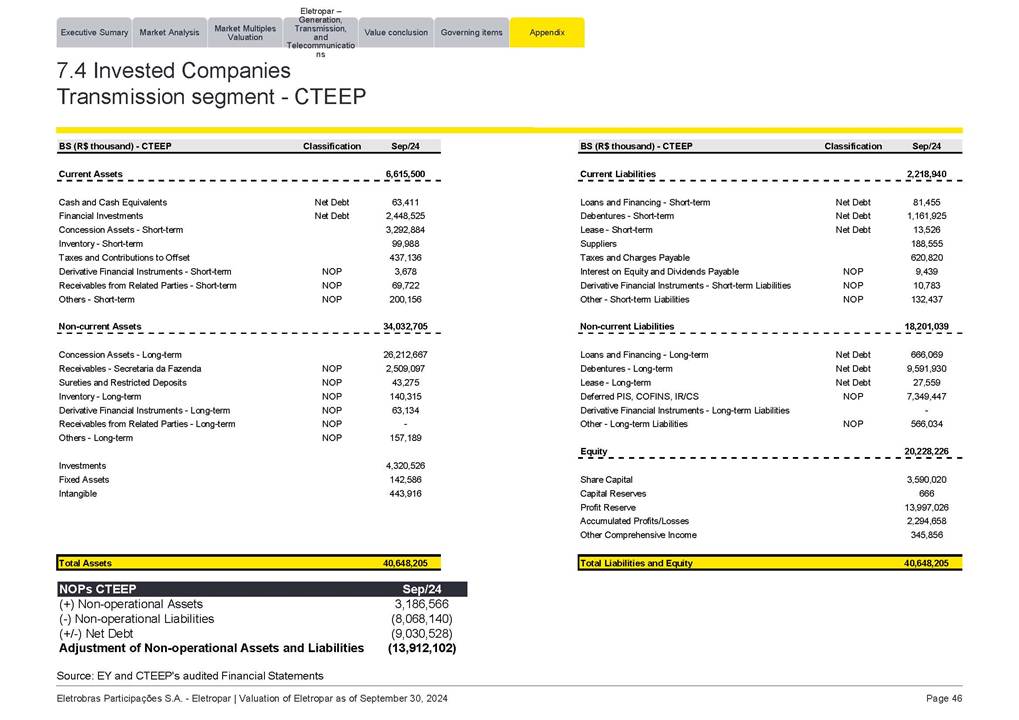This screenshot has height=720, width=1019.
Task: Click the Financial Investments value 2,448,525
Action: click(405, 216)
